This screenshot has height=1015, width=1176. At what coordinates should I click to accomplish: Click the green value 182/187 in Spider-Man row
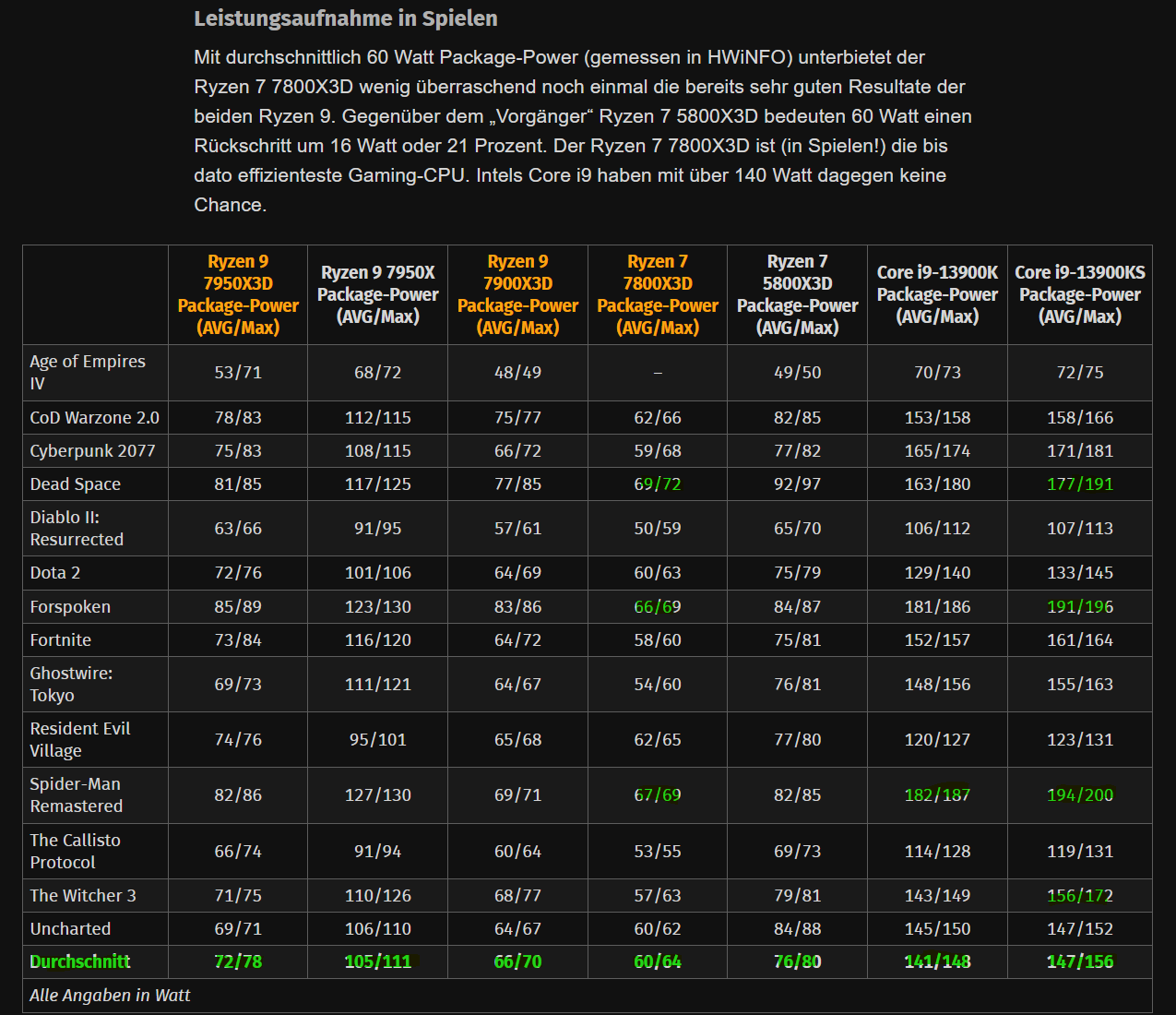click(937, 794)
